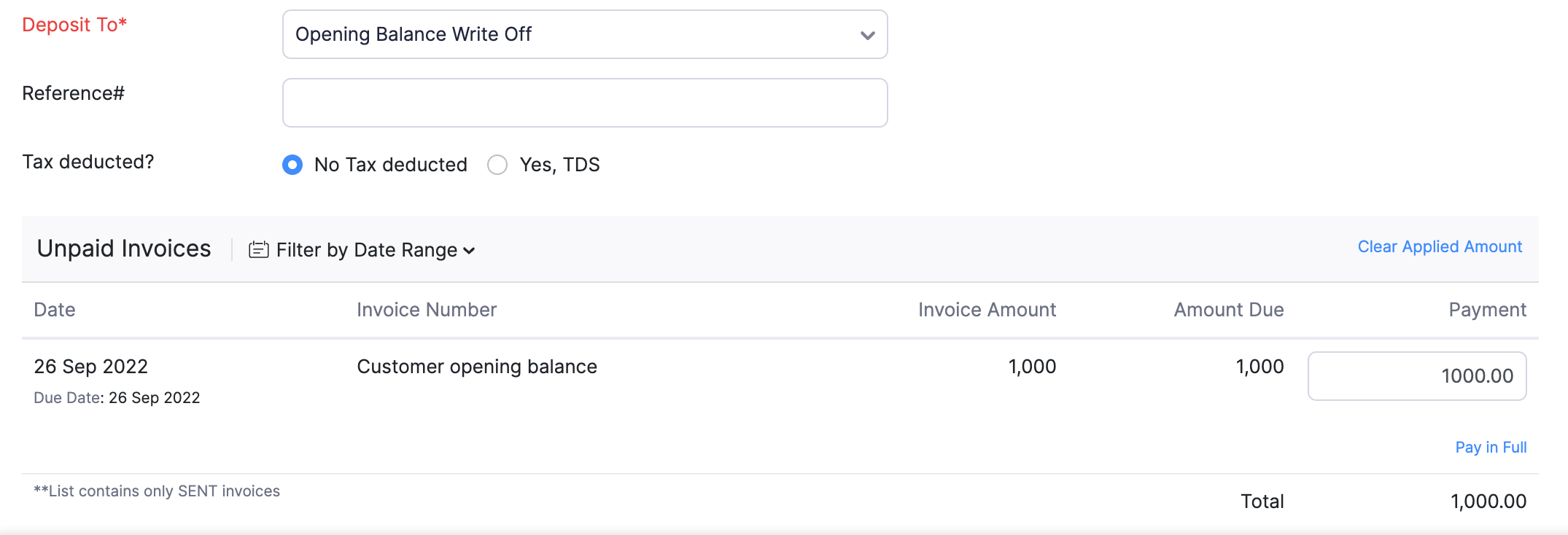Open the Opening Balance Write Off dropdown

584,34
